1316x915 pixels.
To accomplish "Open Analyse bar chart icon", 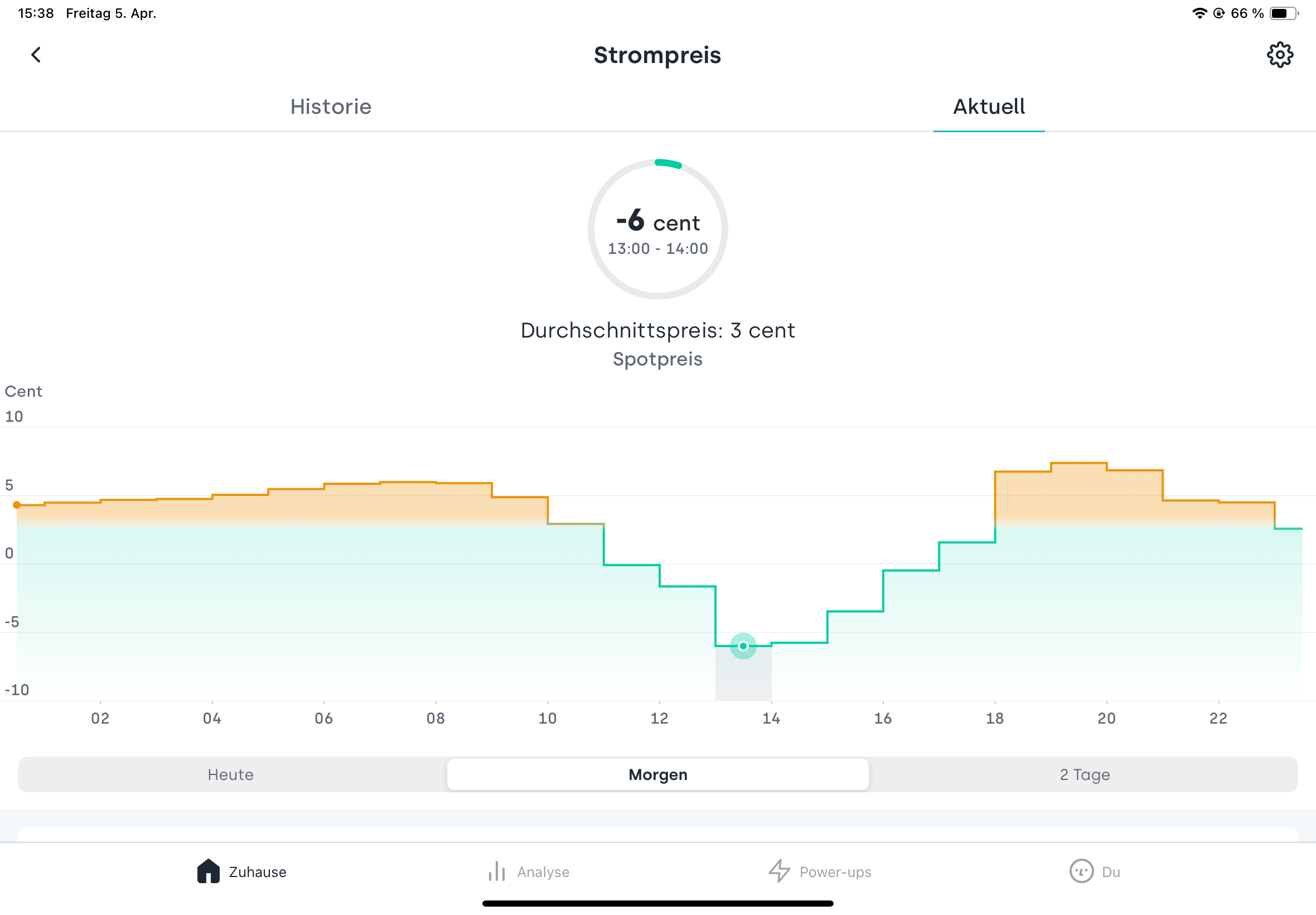I will click(x=497, y=871).
